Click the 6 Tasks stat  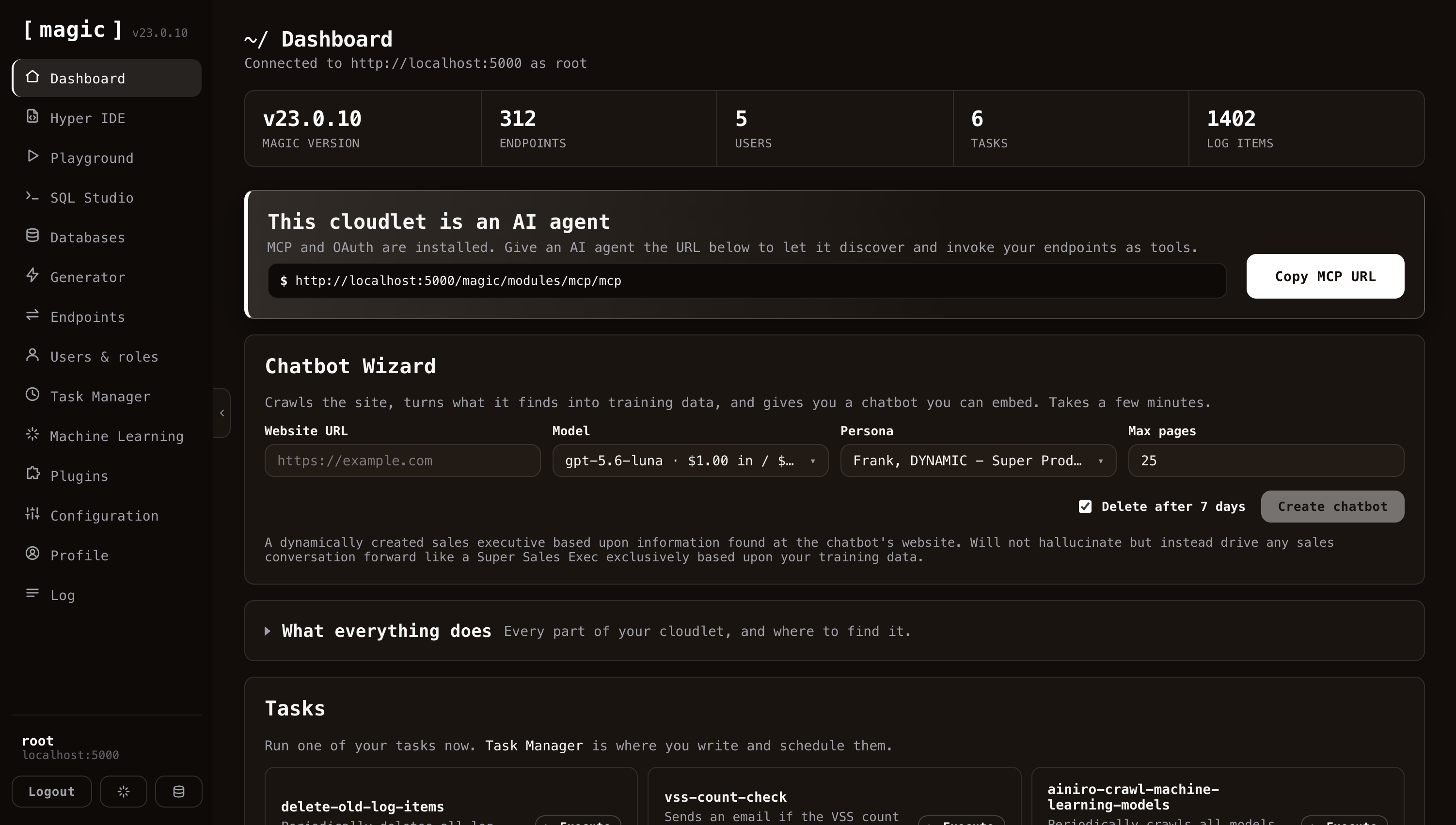(1071, 128)
